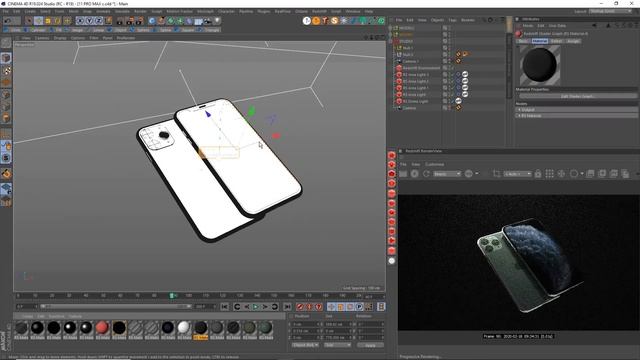Toggle the red Record Active Objects button

(300, 307)
